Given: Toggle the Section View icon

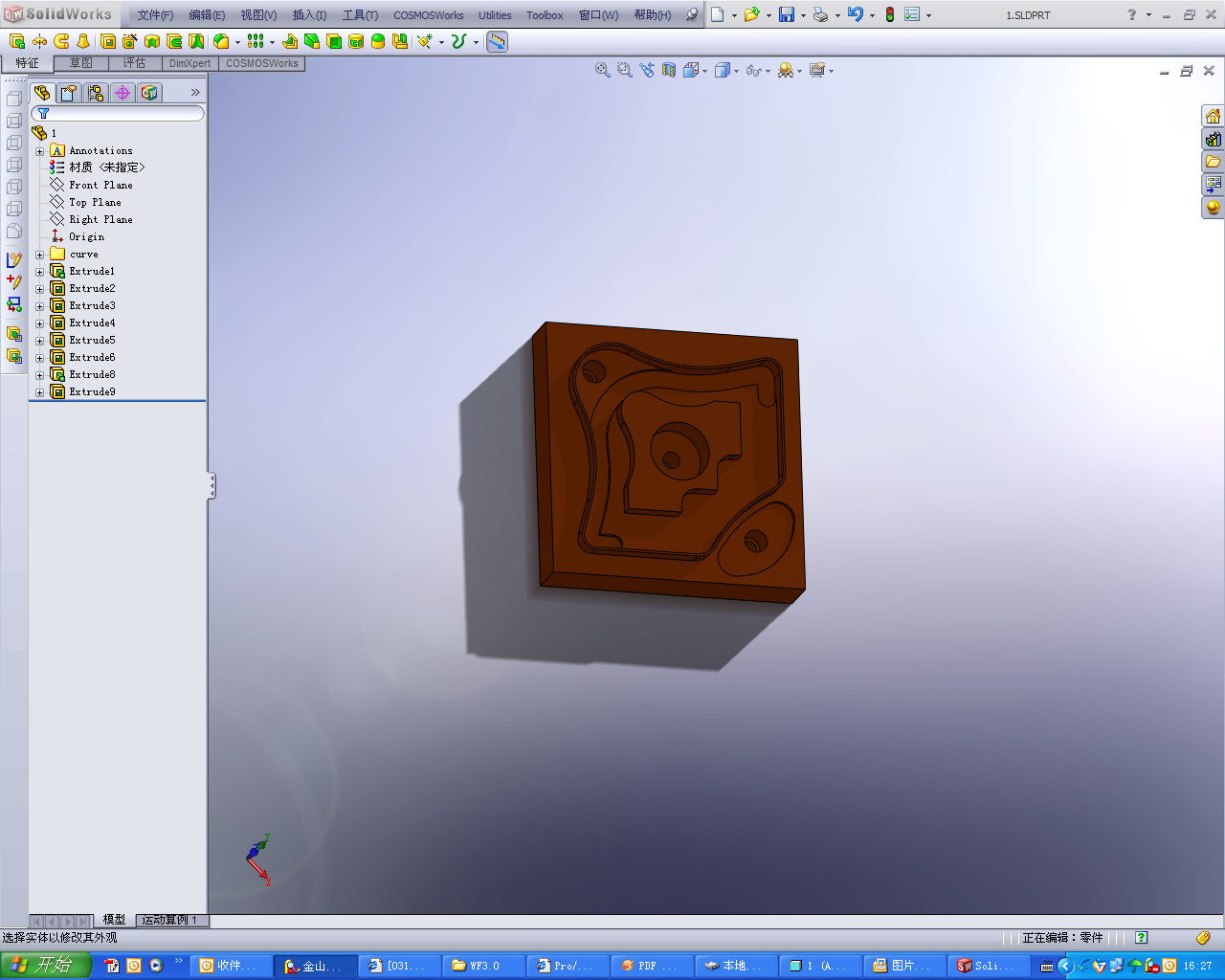Looking at the screenshot, I should tap(669, 70).
